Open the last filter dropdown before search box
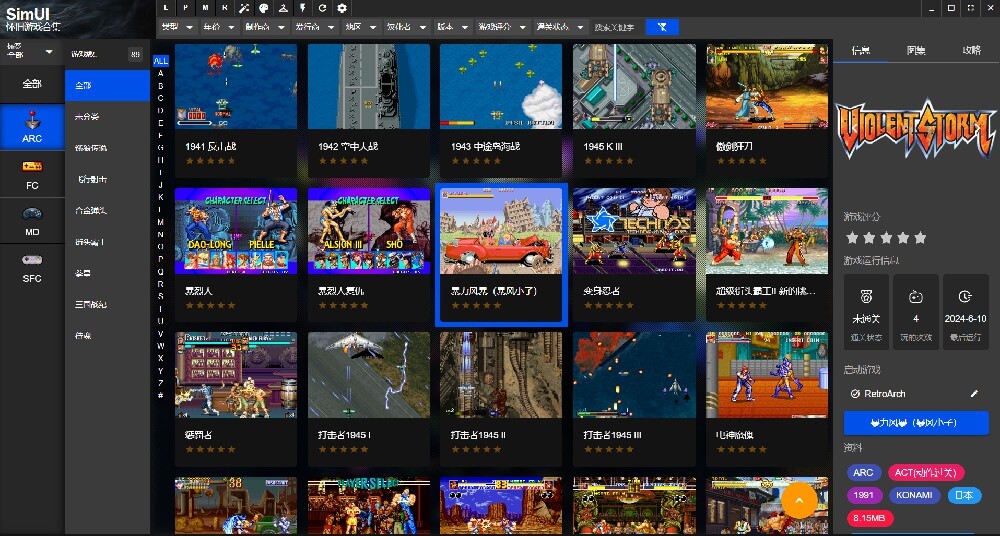 click(x=559, y=27)
